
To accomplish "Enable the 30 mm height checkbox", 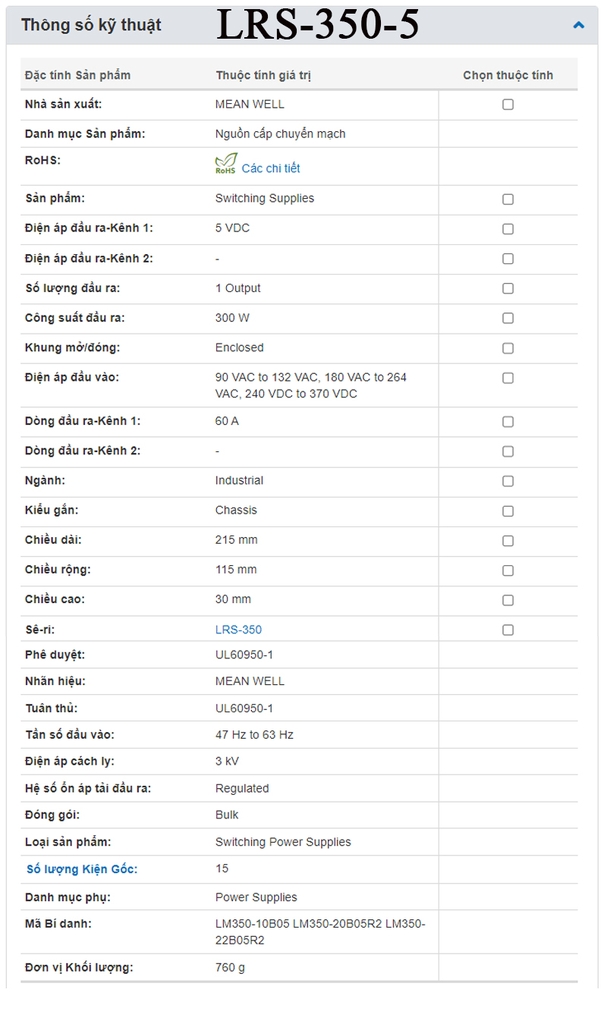I will point(508,600).
